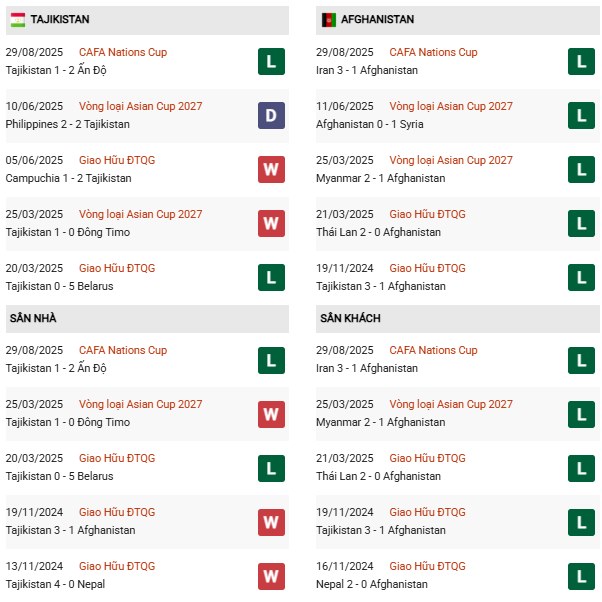Open Vòng loại Asian Cup 2027 link dated 11/06/2025
The height and width of the screenshot is (602, 602).
(451, 106)
